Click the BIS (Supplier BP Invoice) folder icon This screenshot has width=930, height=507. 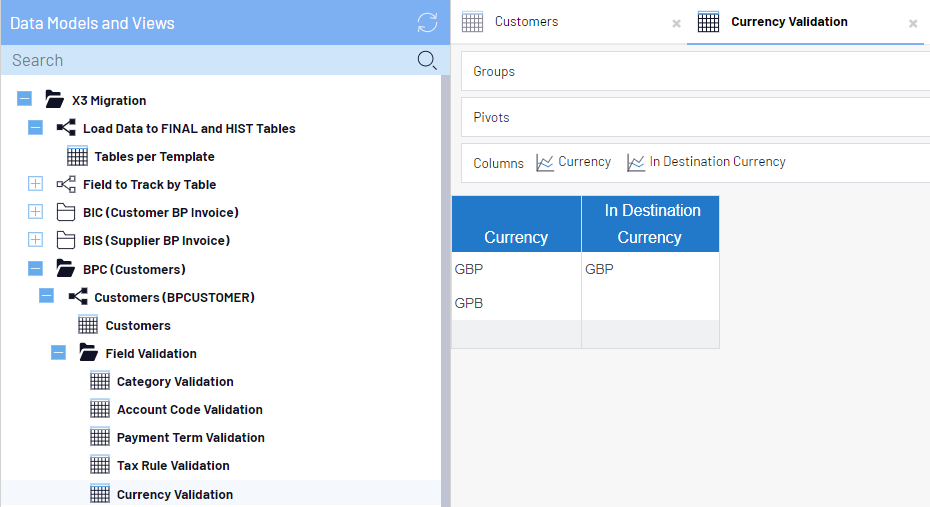pos(66,240)
